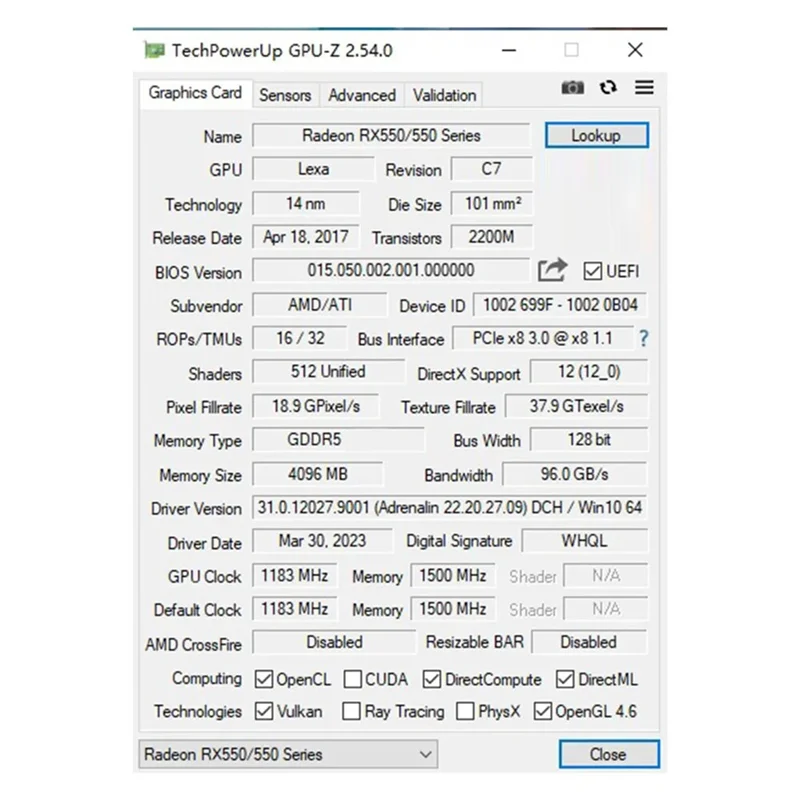The image size is (800, 800).
Task: Close the GPU-Z window with X
Action: tap(635, 50)
